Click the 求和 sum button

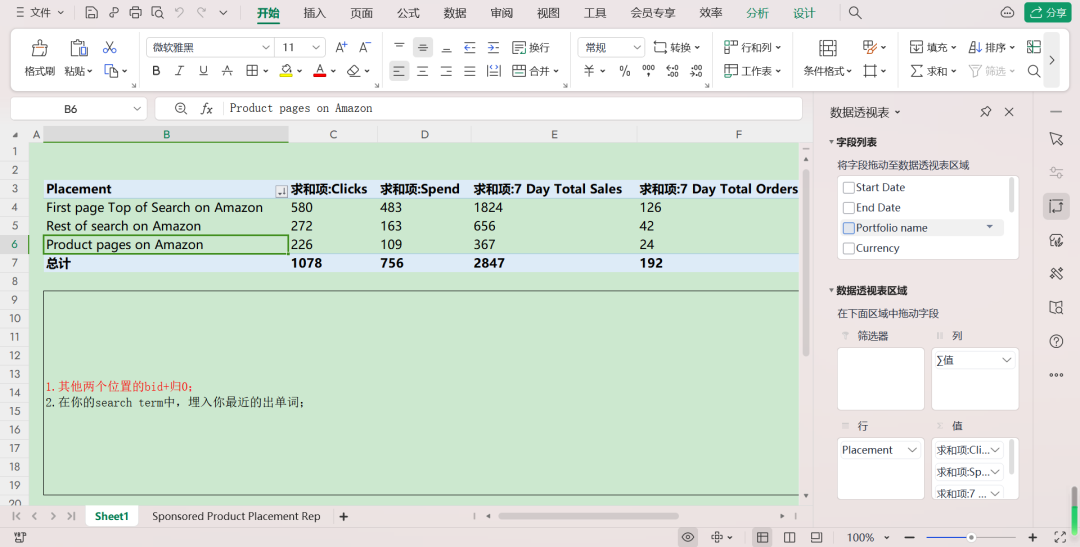coord(933,71)
